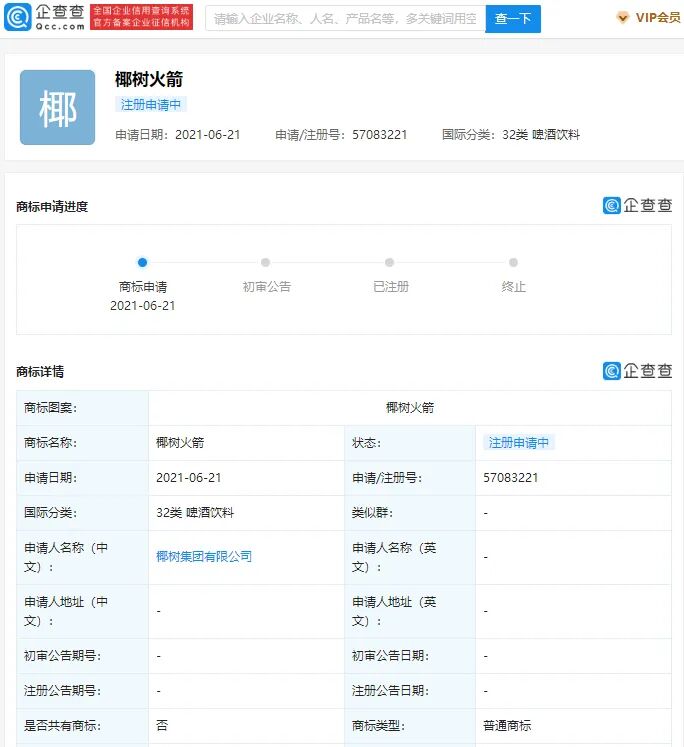Click the 椰树火箭 page title
The height and width of the screenshot is (747, 684).
149,80
